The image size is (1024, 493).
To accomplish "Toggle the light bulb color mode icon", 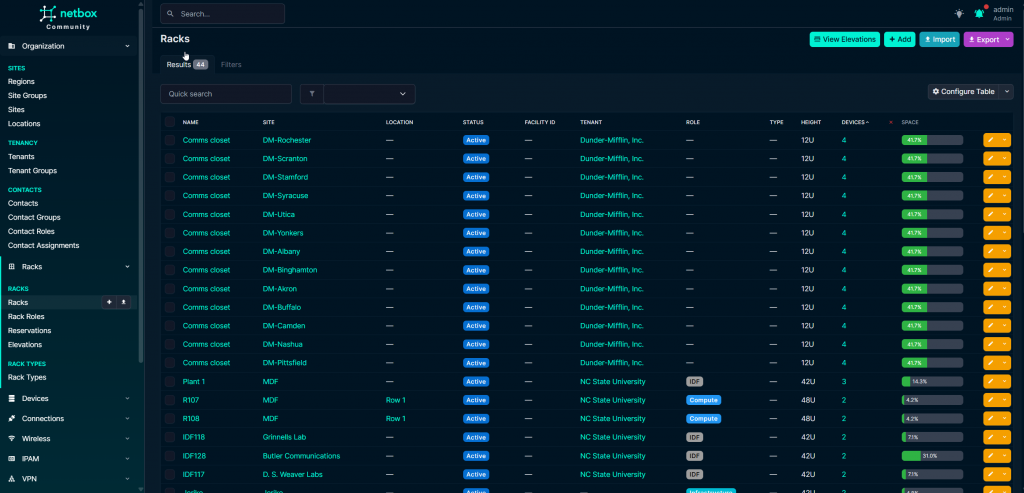I will [959, 13].
